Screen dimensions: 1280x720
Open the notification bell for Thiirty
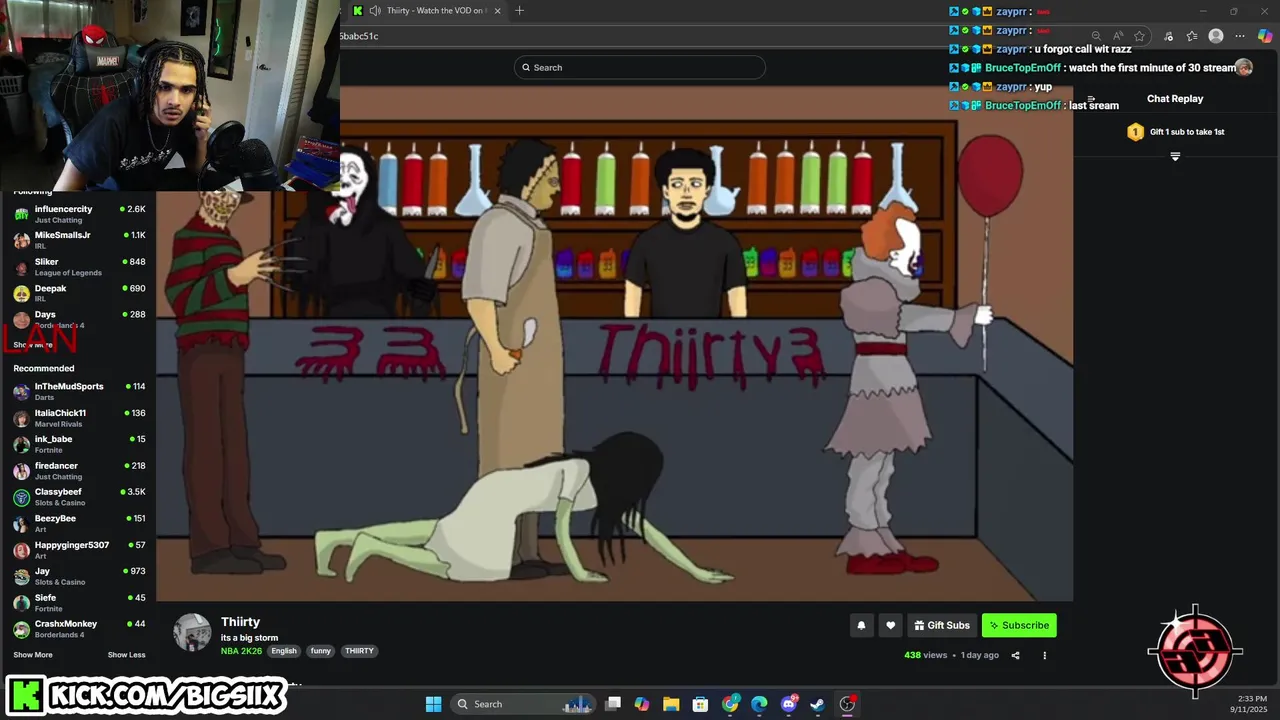861,625
